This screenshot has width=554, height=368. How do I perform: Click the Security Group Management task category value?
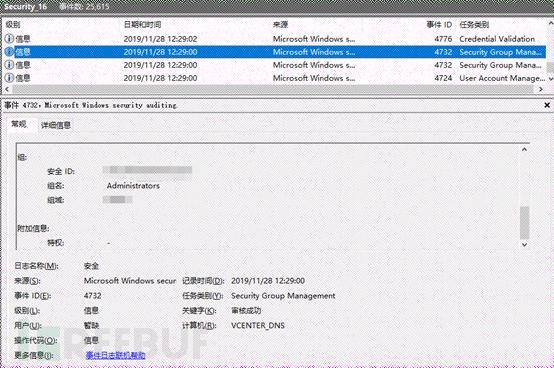pos(283,296)
